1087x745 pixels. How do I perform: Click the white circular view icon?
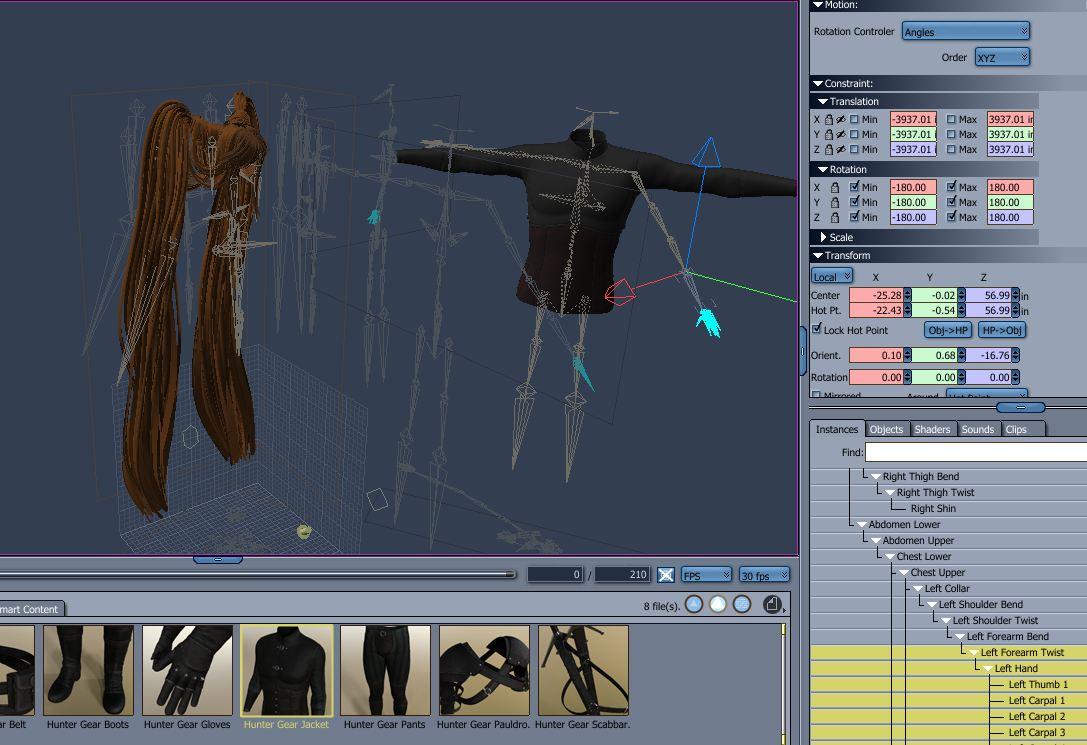tap(718, 604)
